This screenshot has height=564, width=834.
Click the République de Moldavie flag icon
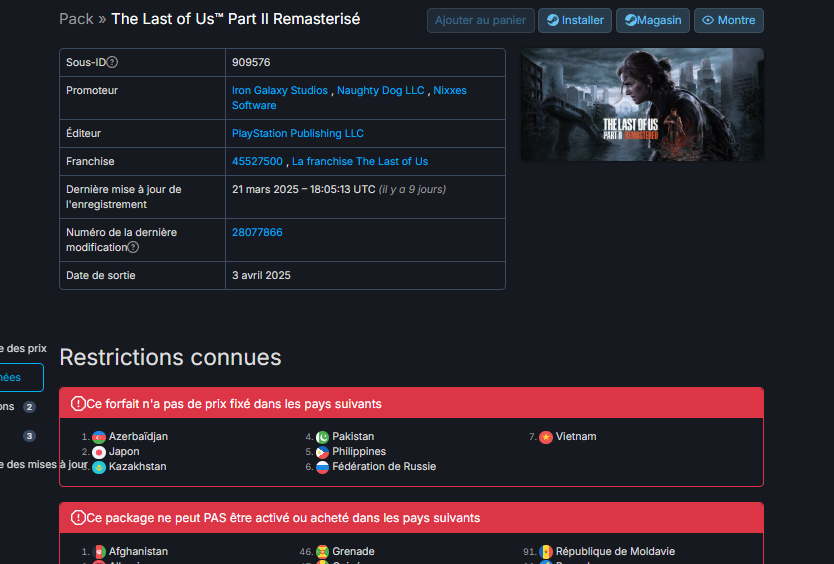[546, 552]
